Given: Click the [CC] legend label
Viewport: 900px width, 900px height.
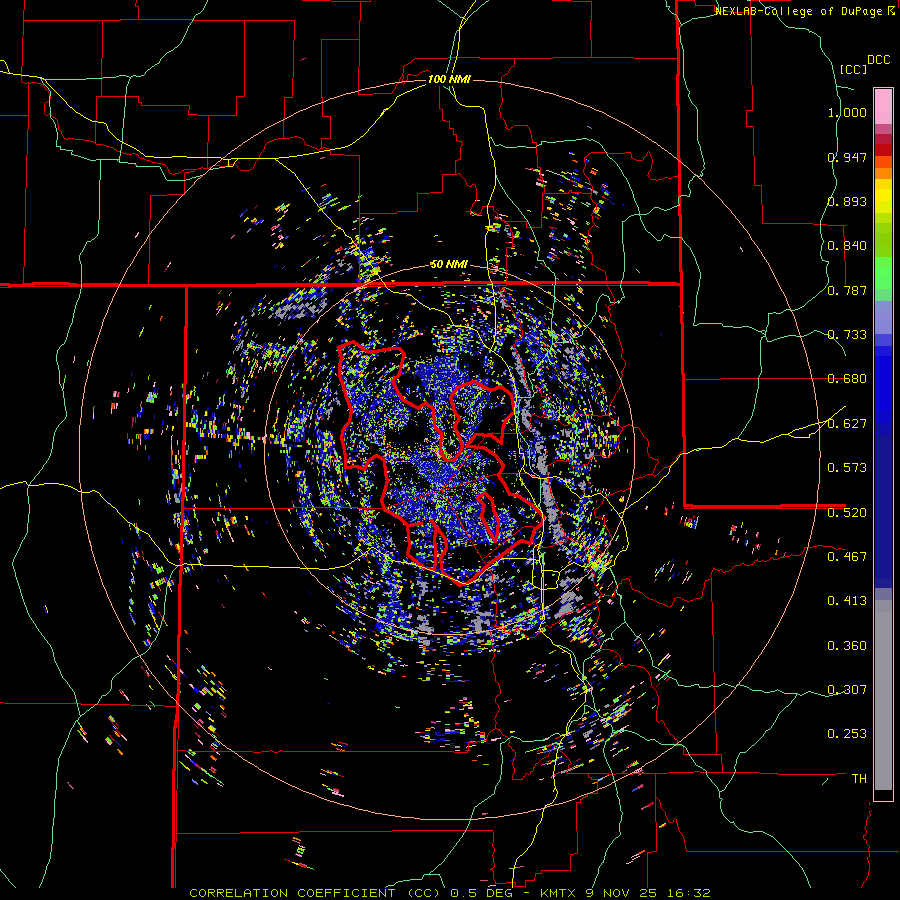Looking at the screenshot, I should (853, 69).
